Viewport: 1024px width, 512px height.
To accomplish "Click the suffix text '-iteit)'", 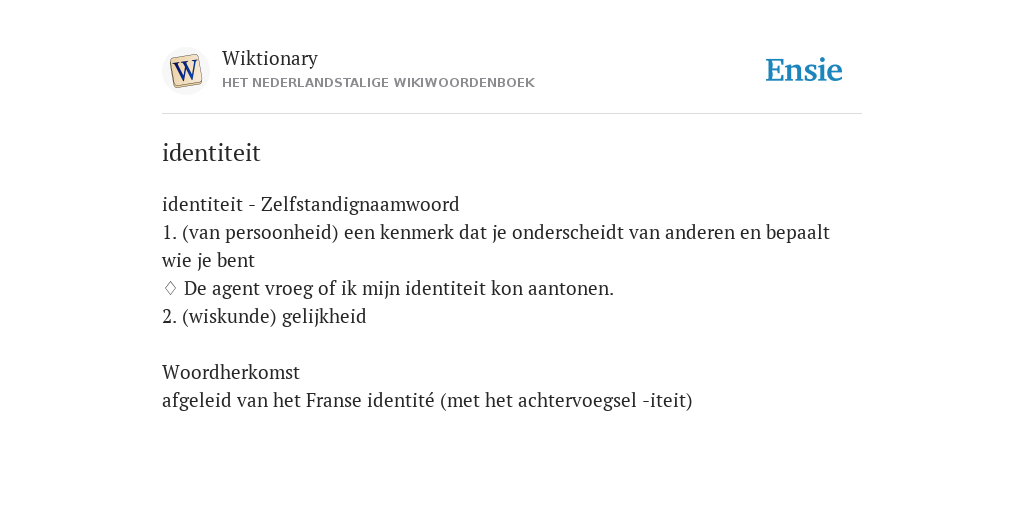I will 667,400.
